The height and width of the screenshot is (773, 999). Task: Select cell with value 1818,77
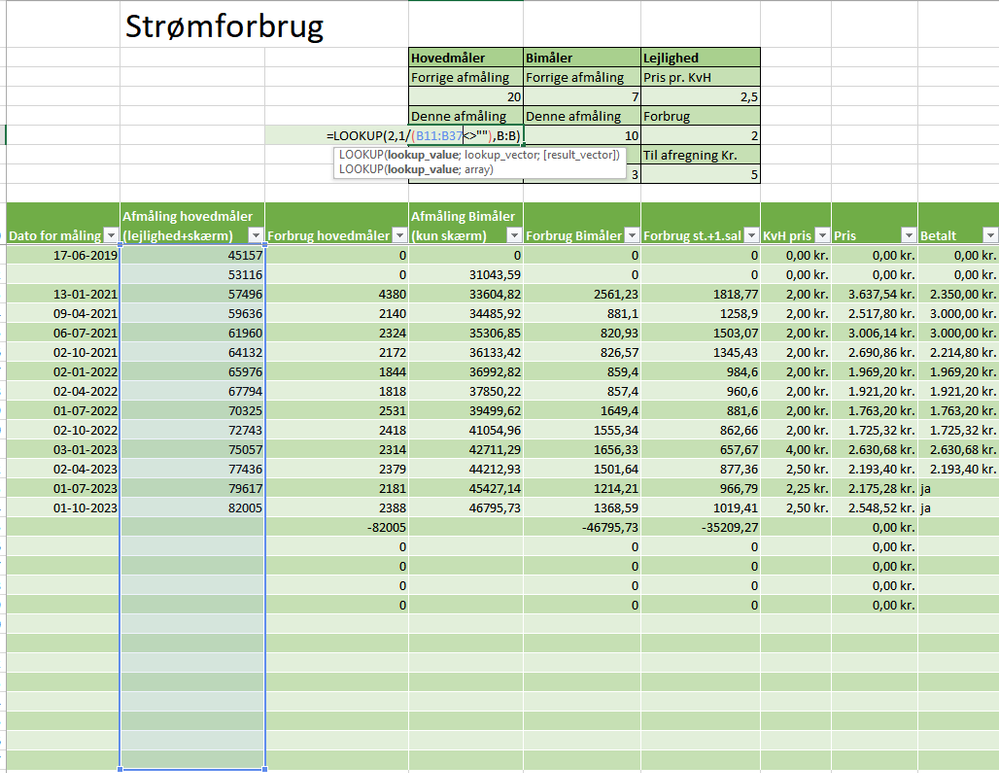point(700,294)
